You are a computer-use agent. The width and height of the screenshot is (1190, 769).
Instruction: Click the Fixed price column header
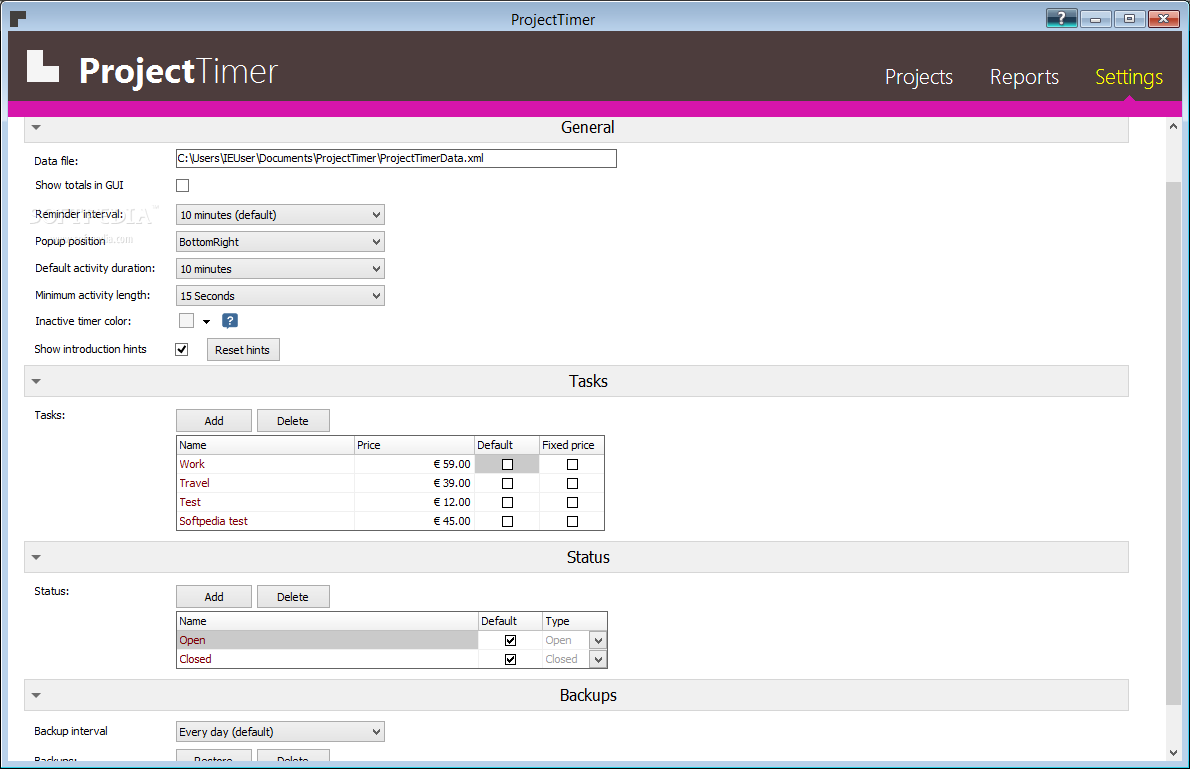[571, 445]
